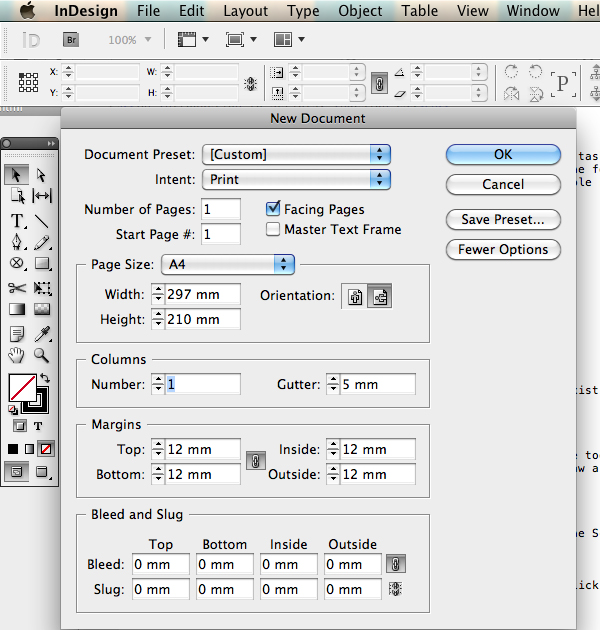Select the Rectangle Frame tool

coord(17,264)
